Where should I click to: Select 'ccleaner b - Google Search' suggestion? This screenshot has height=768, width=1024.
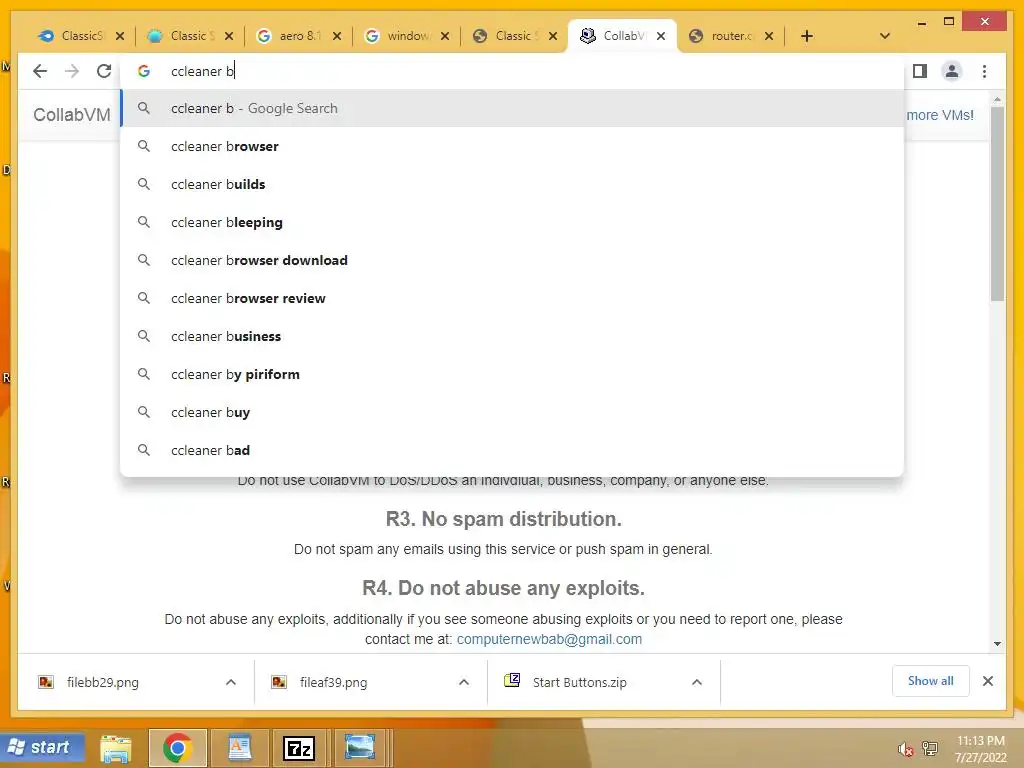tap(512, 108)
